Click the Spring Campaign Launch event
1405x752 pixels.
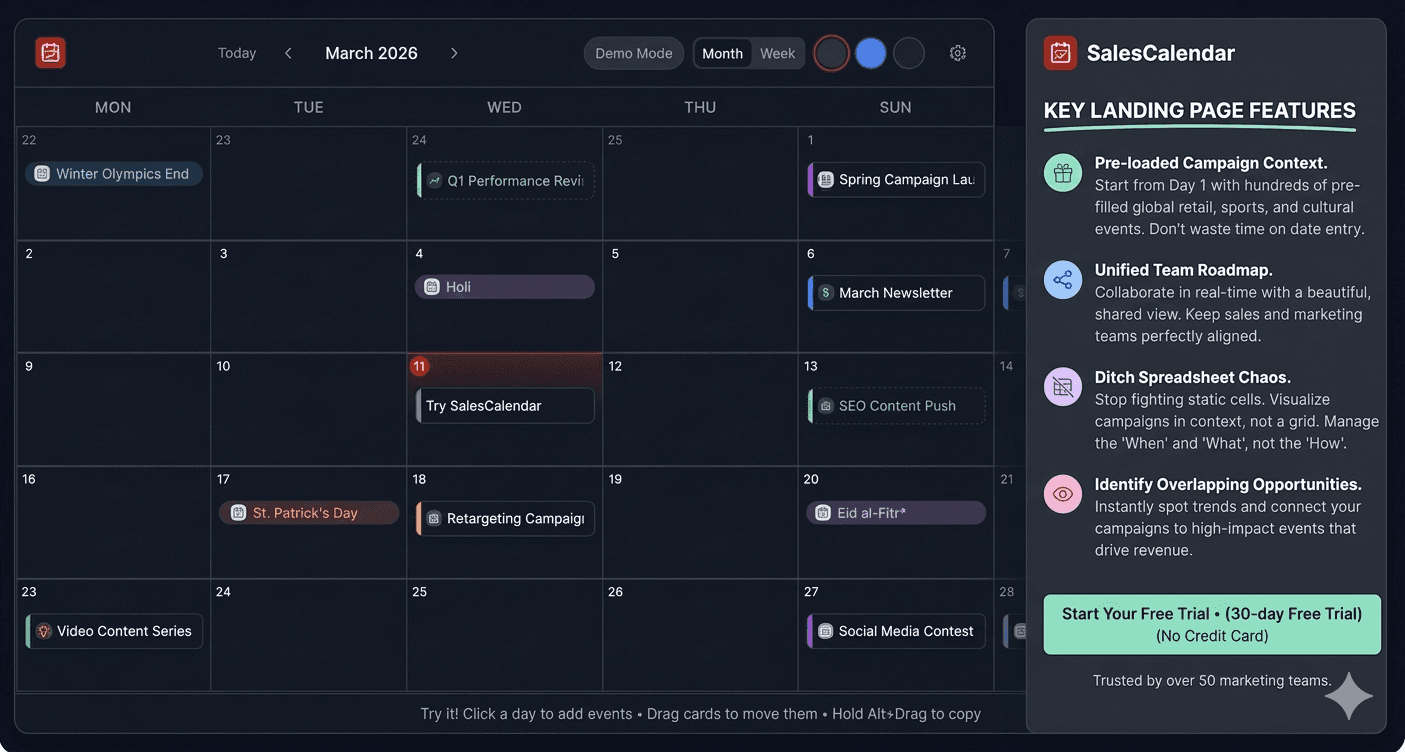(x=896, y=180)
